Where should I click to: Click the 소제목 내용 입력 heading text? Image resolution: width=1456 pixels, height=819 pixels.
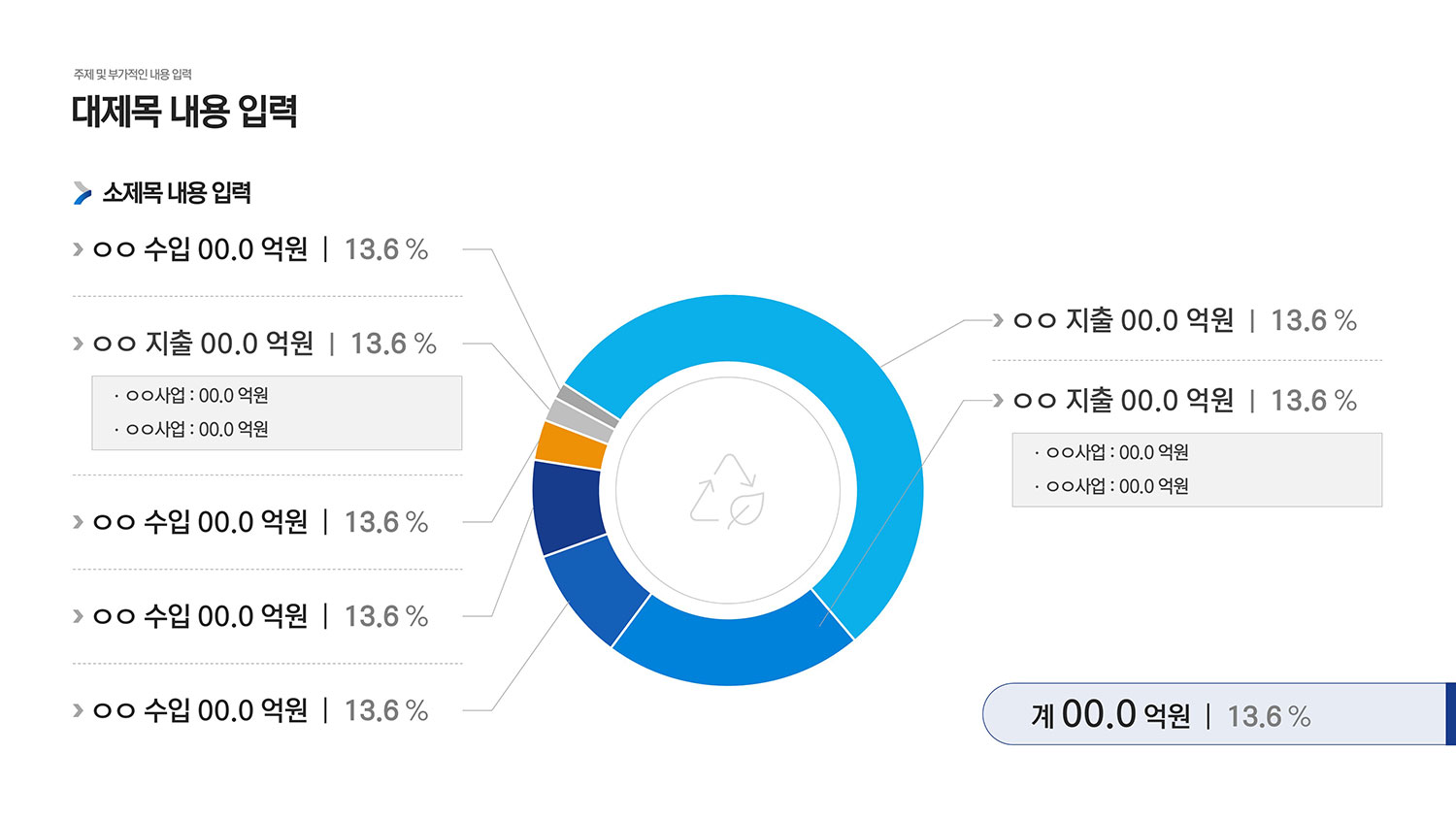click(x=177, y=193)
